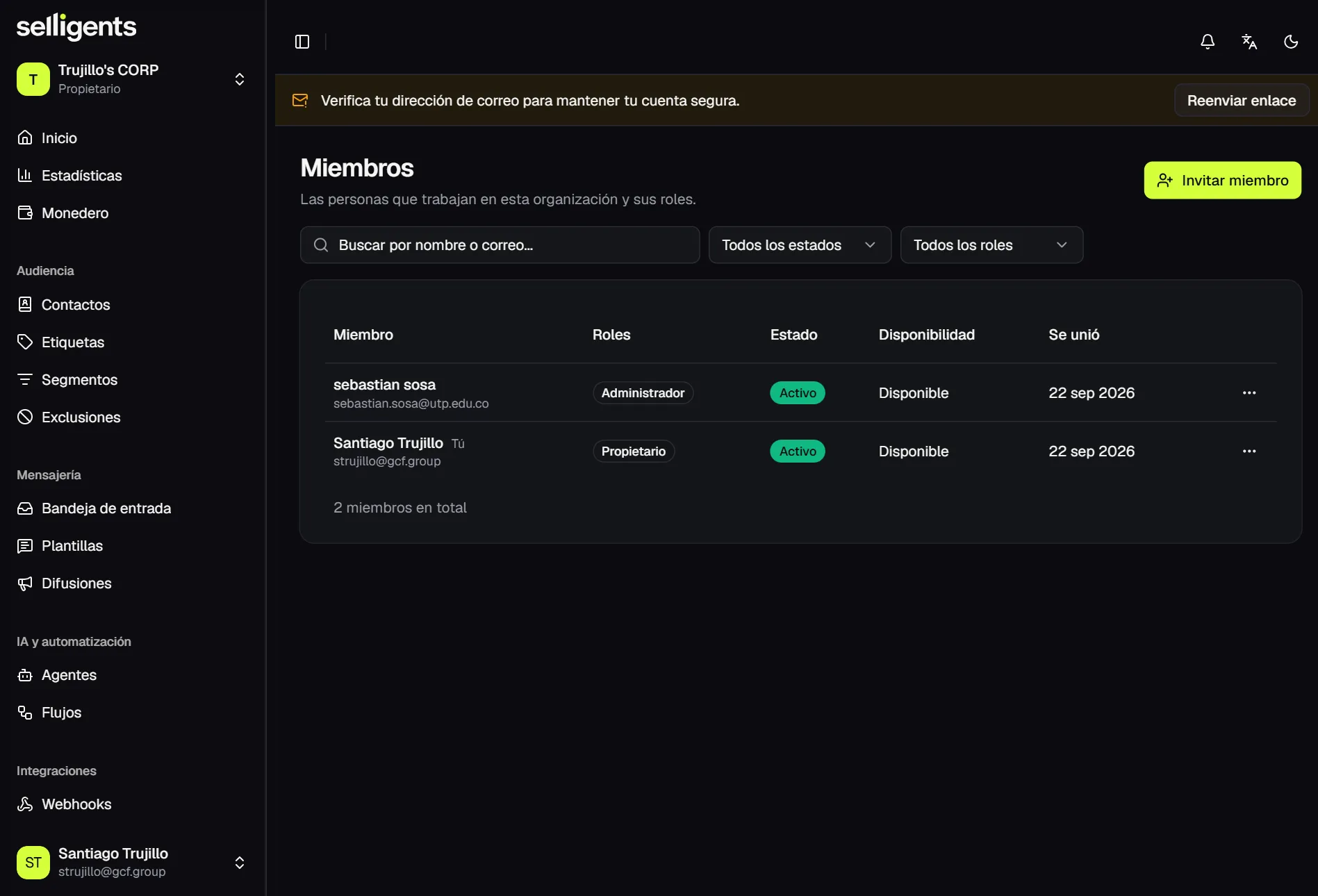Click the T organization avatar
Screen dimensions: 1318x896
tap(33, 79)
